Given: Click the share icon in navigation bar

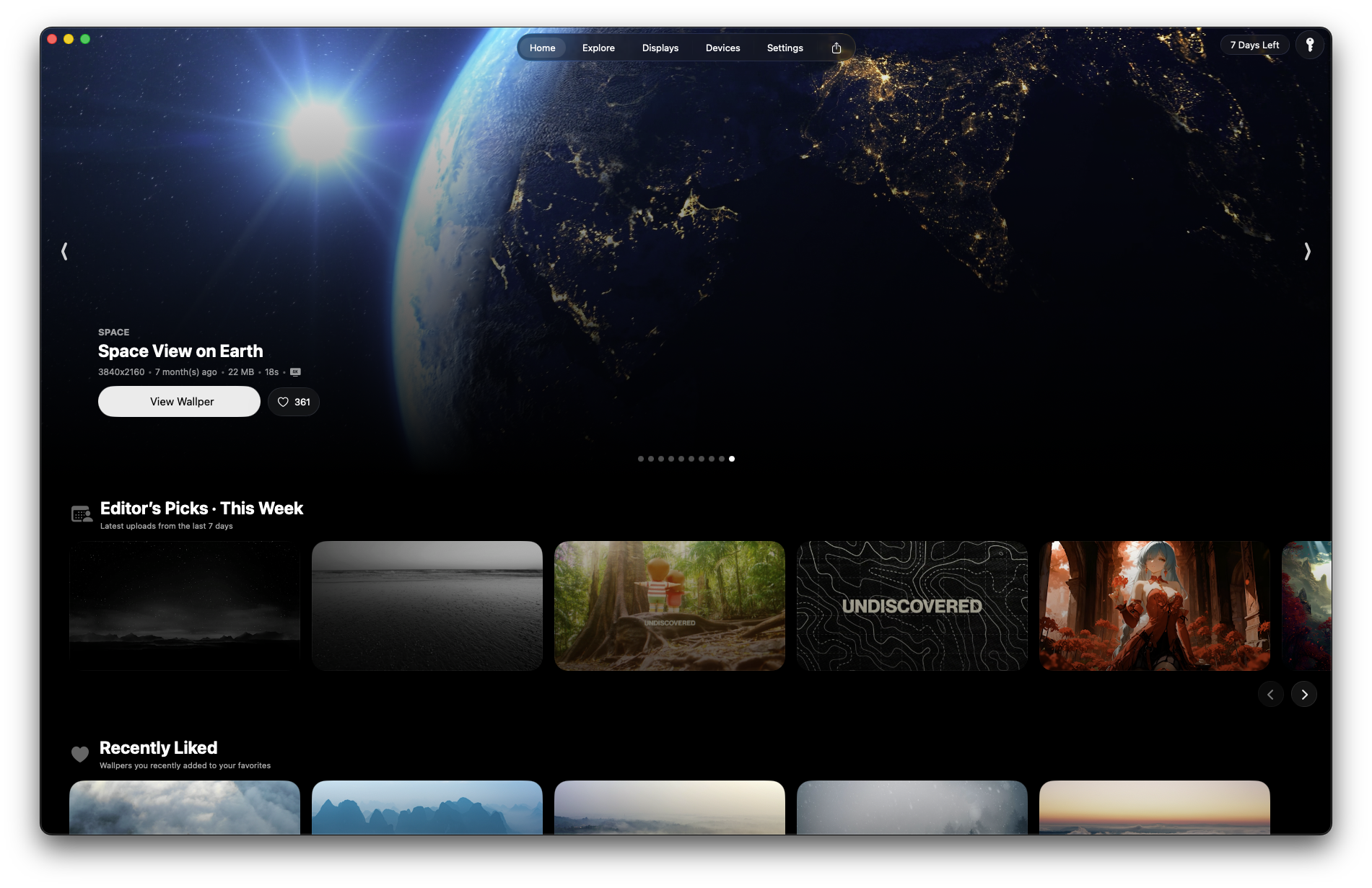Looking at the screenshot, I should (836, 48).
